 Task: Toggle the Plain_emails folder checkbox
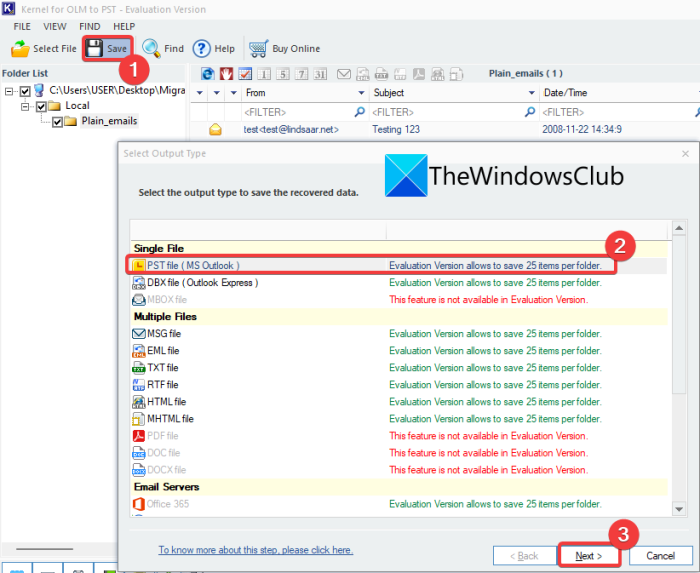(57, 121)
